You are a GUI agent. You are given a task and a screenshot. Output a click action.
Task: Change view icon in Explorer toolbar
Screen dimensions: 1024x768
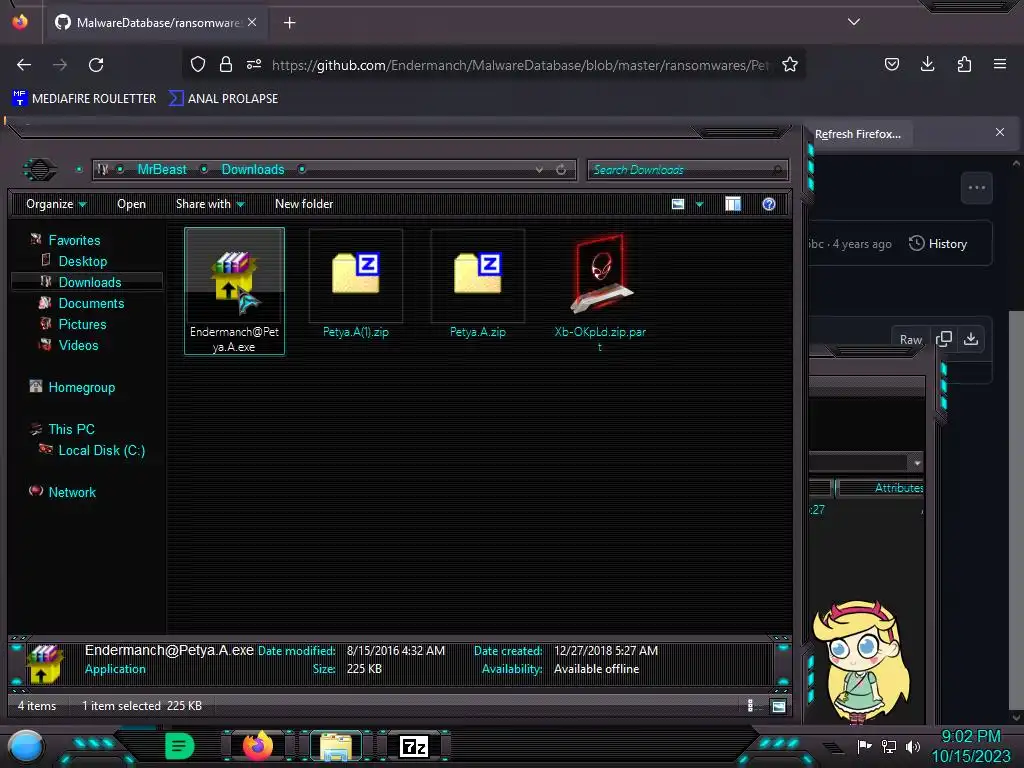[x=678, y=204]
